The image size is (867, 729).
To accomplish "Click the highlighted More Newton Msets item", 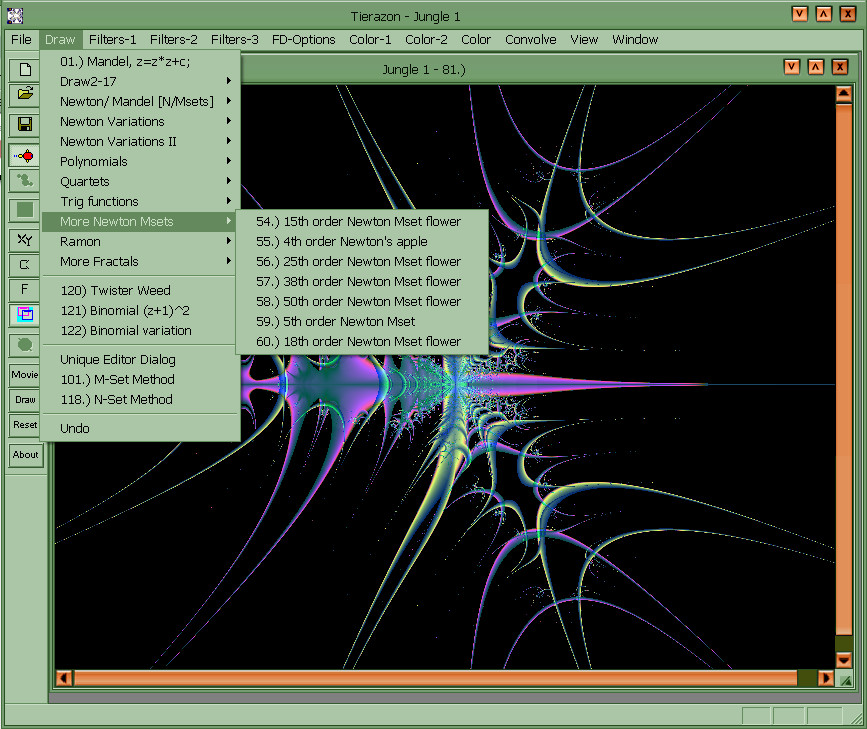I will pos(140,221).
